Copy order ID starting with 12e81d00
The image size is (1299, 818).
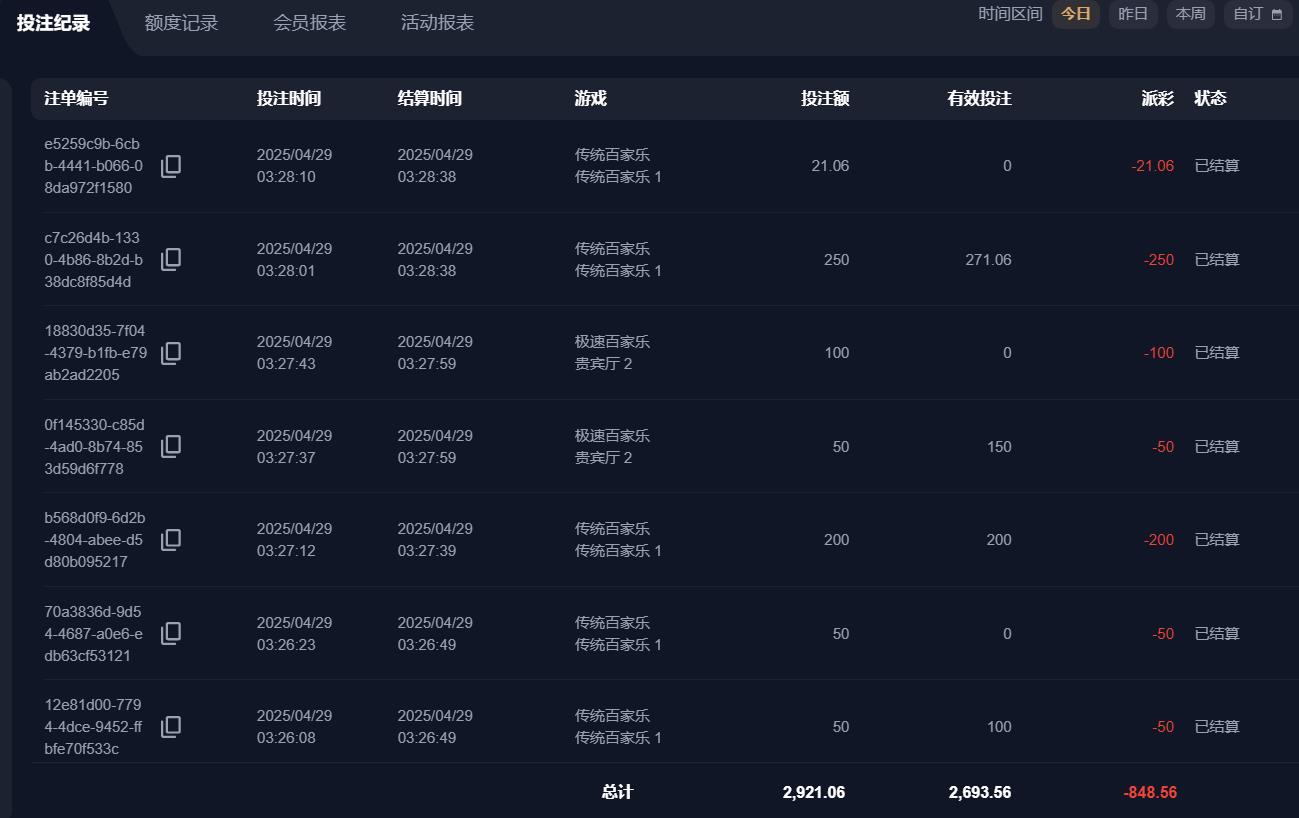pyautogui.click(x=171, y=727)
